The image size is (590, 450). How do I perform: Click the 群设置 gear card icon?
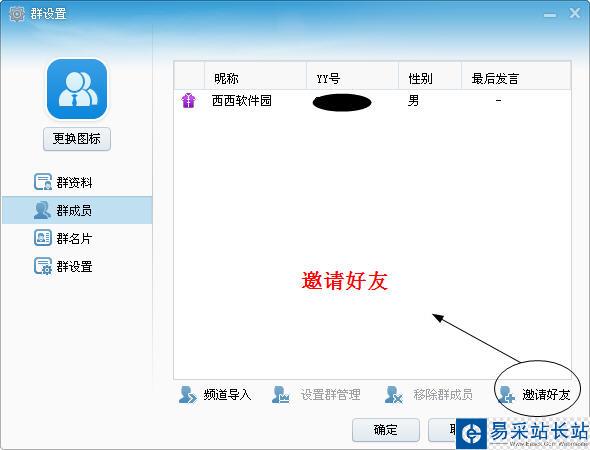tap(43, 266)
